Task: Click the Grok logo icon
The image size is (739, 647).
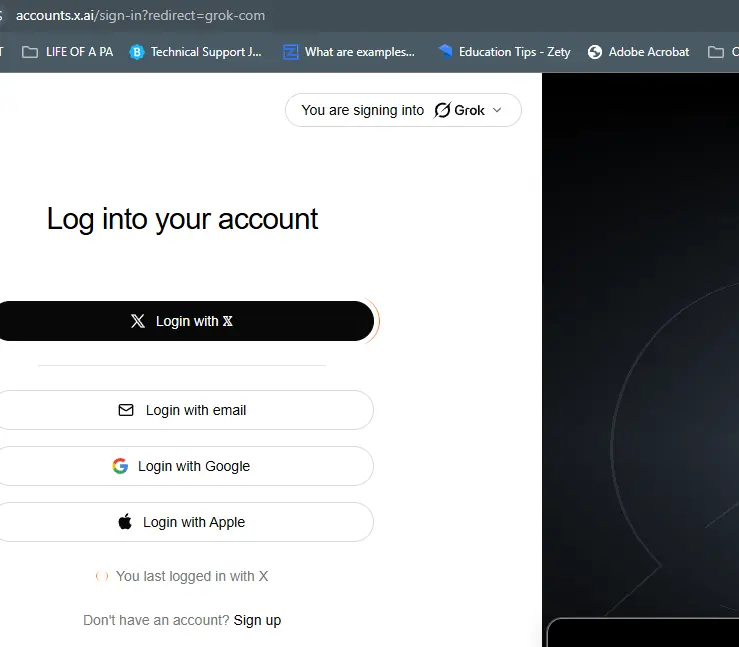Action: pos(442,110)
